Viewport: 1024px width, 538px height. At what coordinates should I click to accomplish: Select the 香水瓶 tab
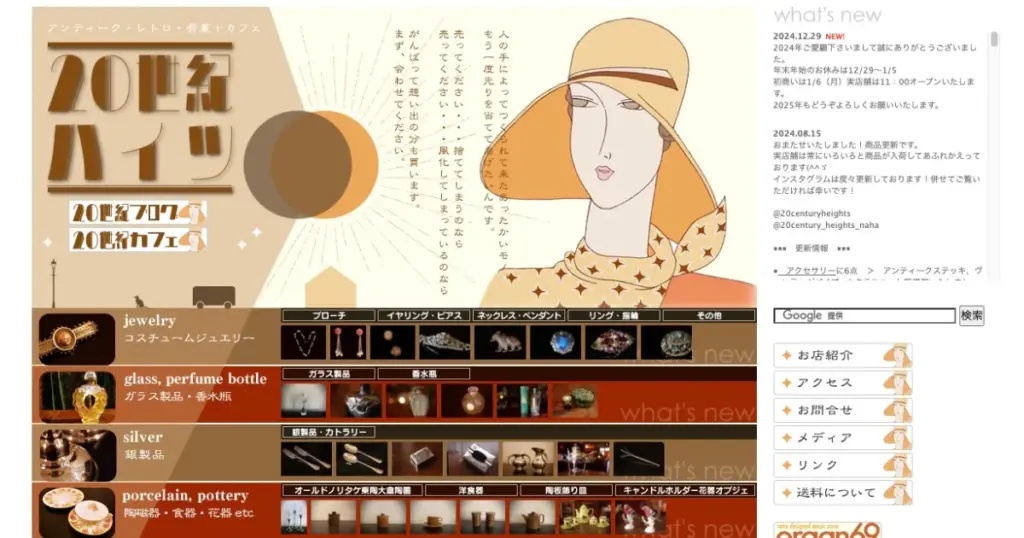pos(424,373)
